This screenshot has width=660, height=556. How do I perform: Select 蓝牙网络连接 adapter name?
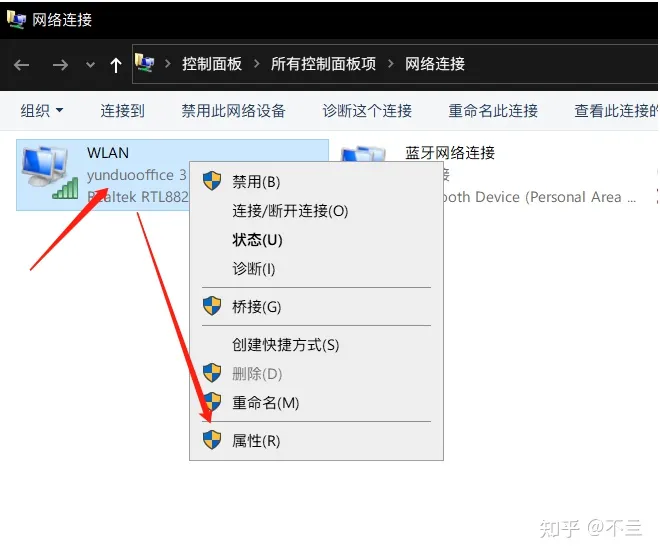tap(450, 153)
